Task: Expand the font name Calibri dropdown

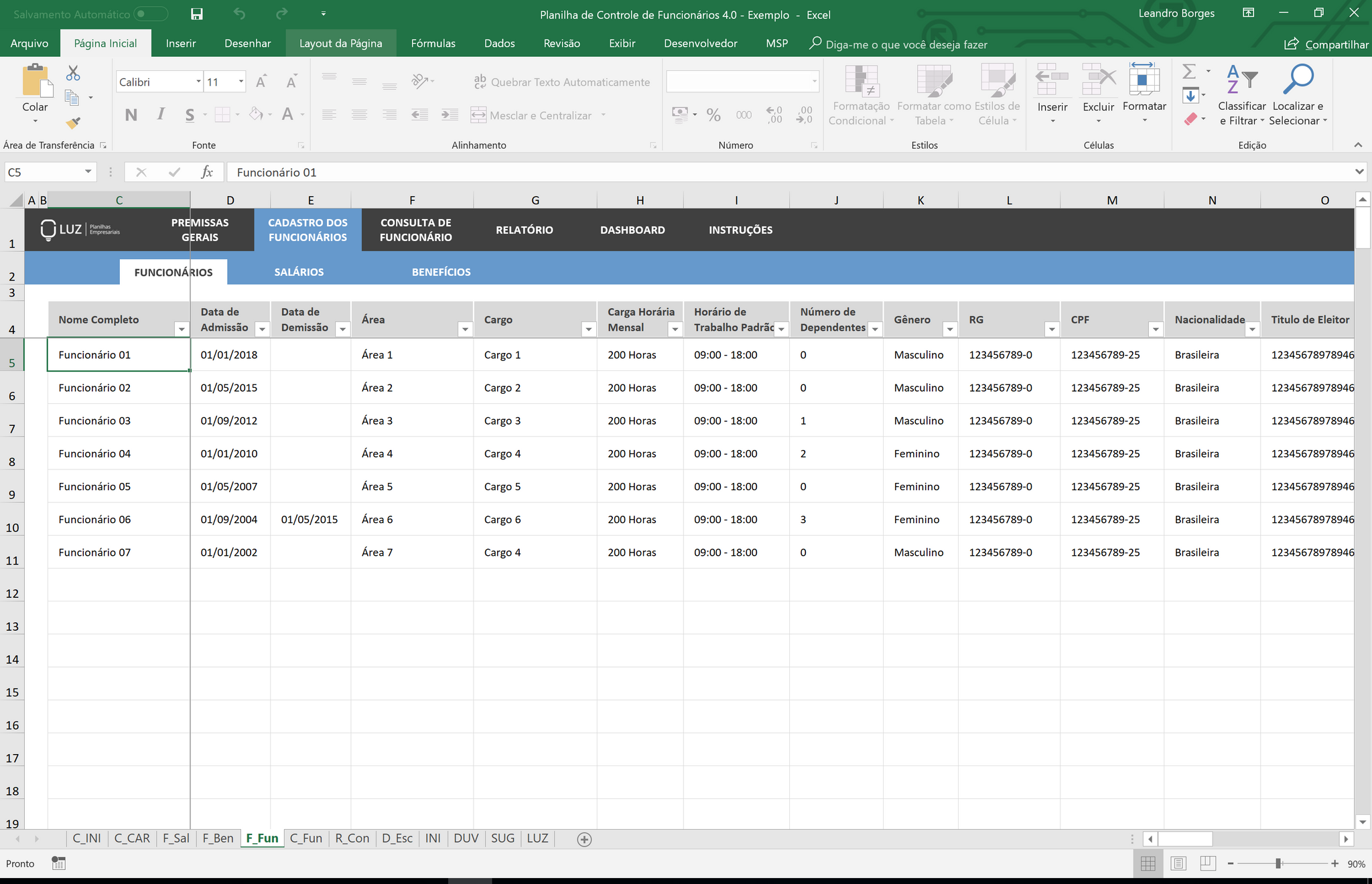Action: click(198, 82)
